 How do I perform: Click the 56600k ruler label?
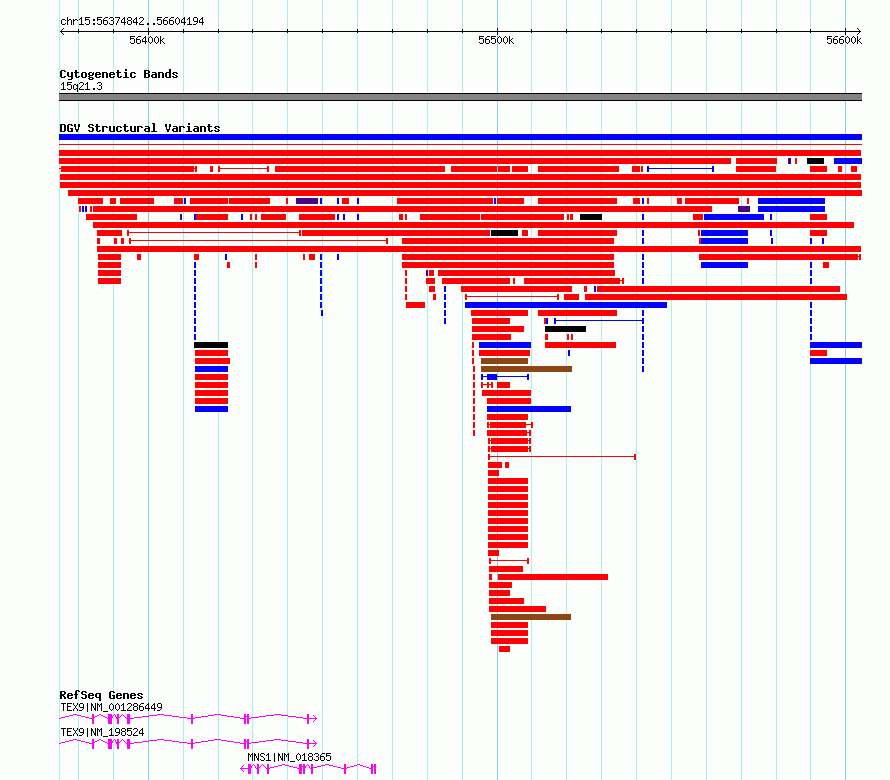pos(844,40)
